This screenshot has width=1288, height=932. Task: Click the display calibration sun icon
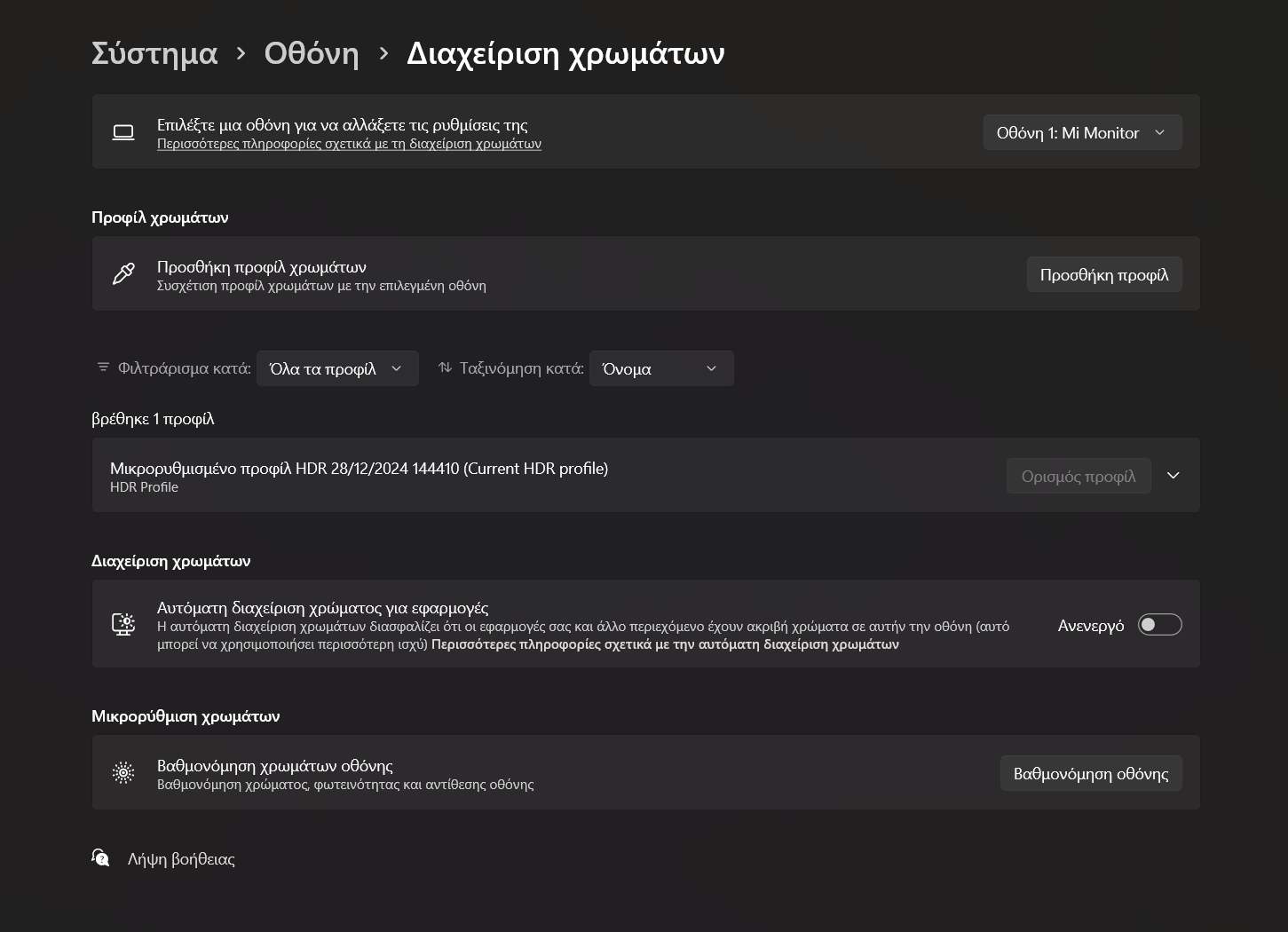(123, 773)
